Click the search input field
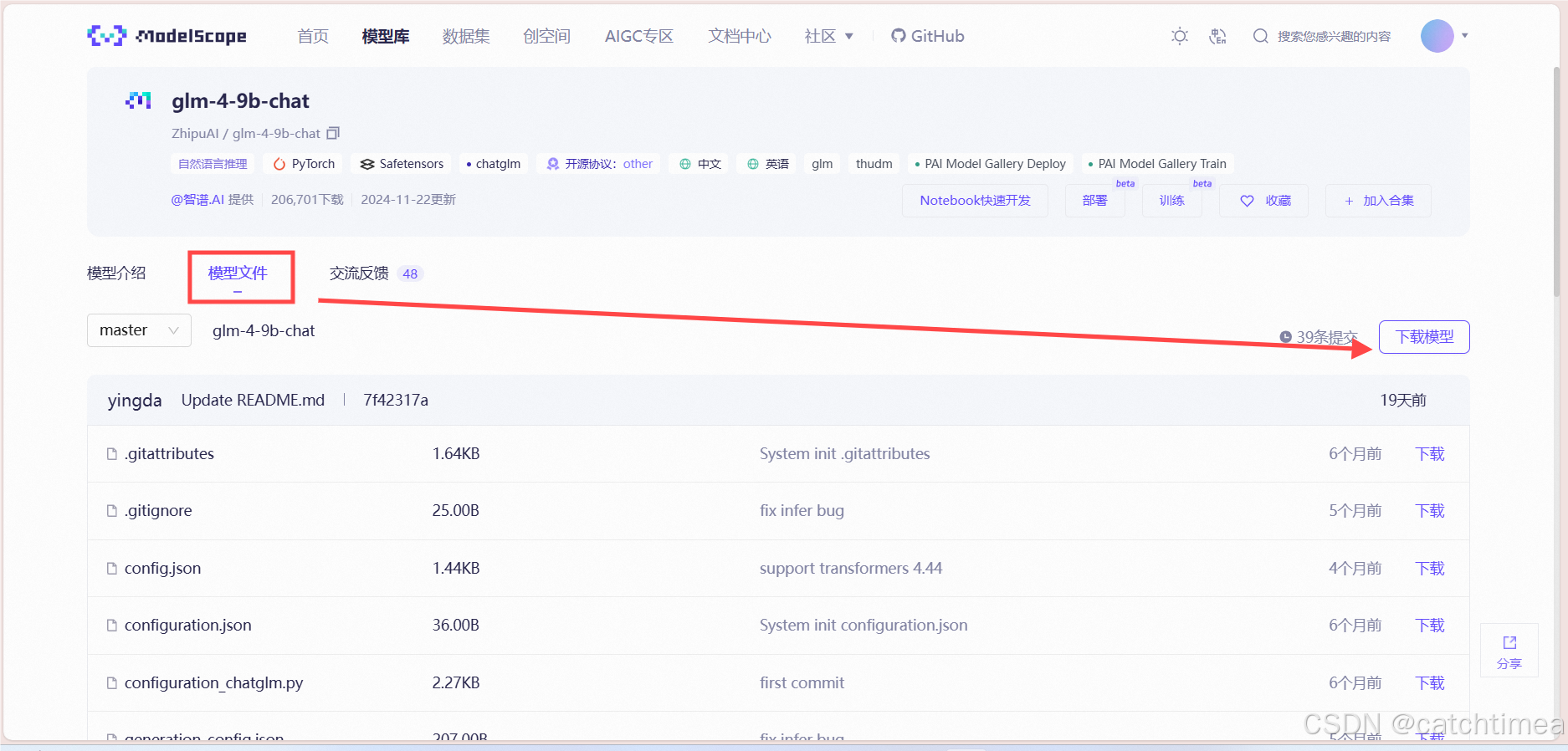This screenshot has height=751, width=1568. pyautogui.click(x=1334, y=36)
